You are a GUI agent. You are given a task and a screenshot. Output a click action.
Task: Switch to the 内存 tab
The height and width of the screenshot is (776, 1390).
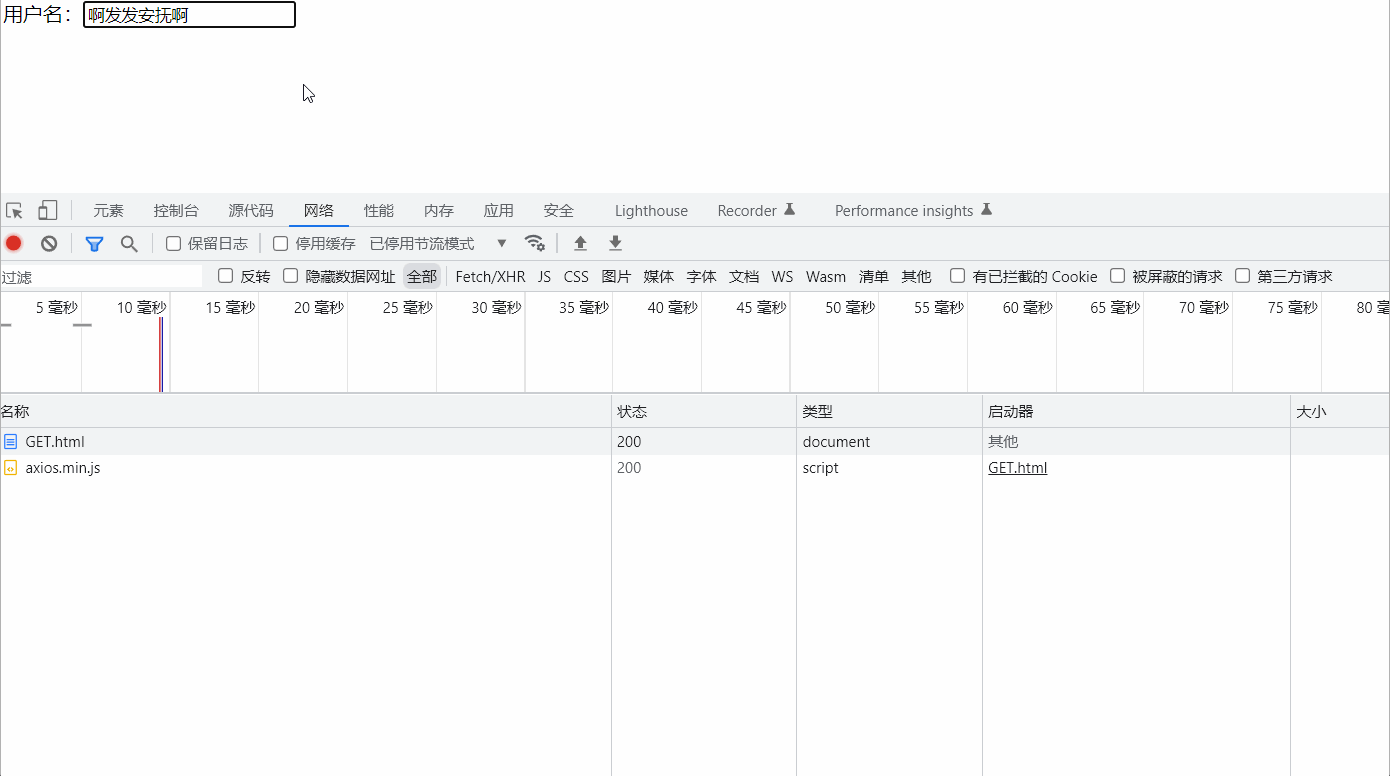[439, 211]
